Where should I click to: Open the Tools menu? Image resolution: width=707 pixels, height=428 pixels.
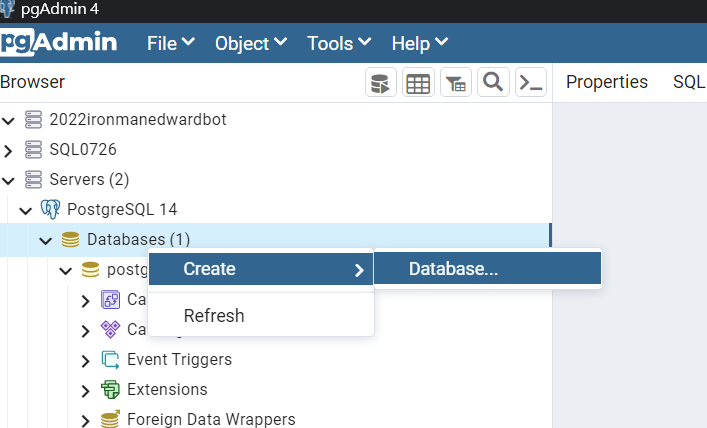point(339,43)
